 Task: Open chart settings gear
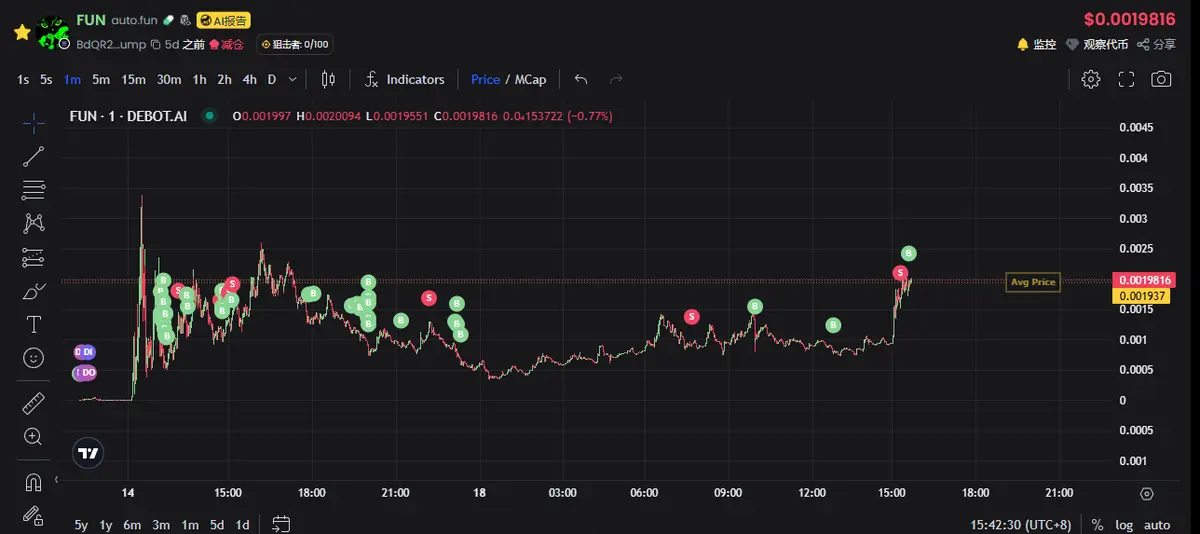pyautogui.click(x=1091, y=79)
